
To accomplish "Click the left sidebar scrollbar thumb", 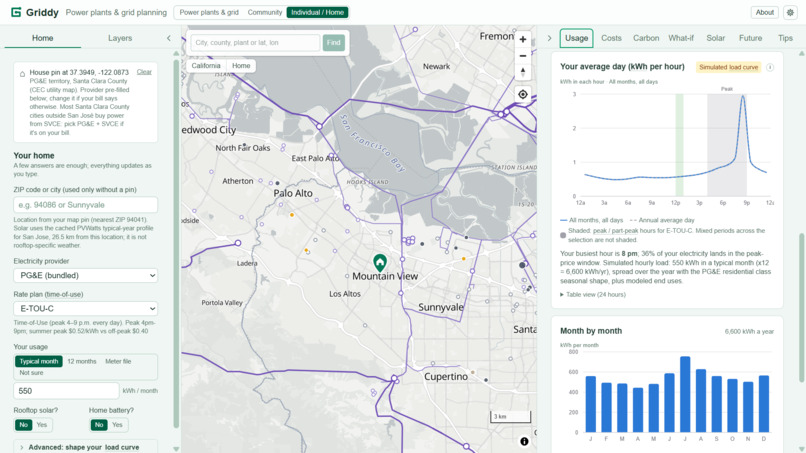I will pos(176,244).
